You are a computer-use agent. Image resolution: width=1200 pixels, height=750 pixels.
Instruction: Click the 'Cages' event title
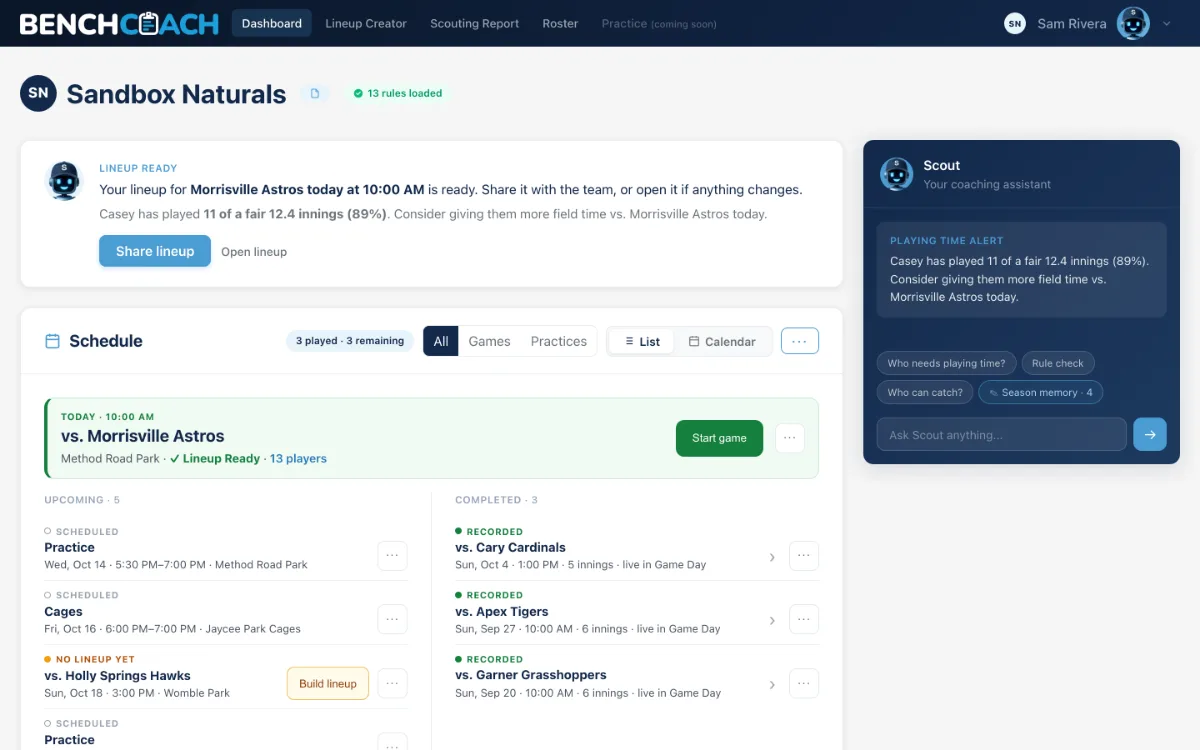point(63,611)
